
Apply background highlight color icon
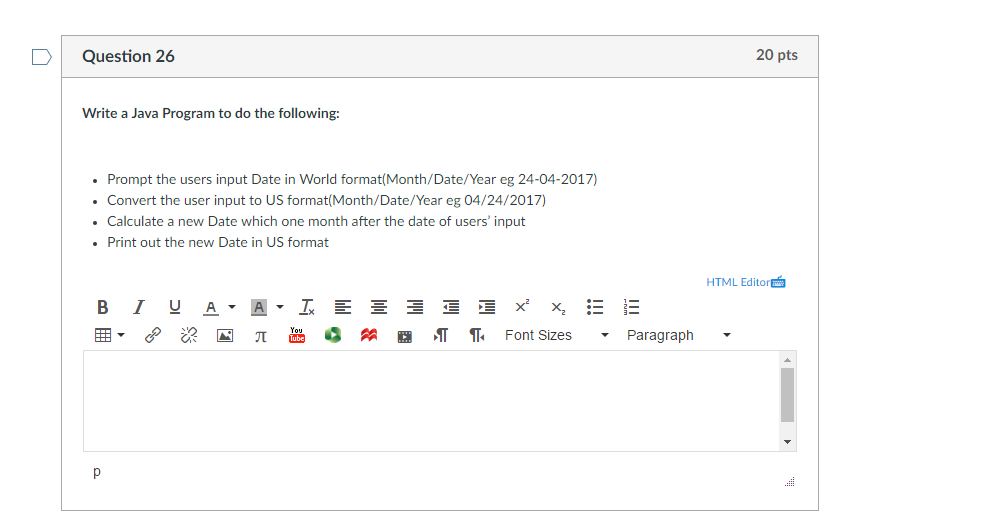259,307
